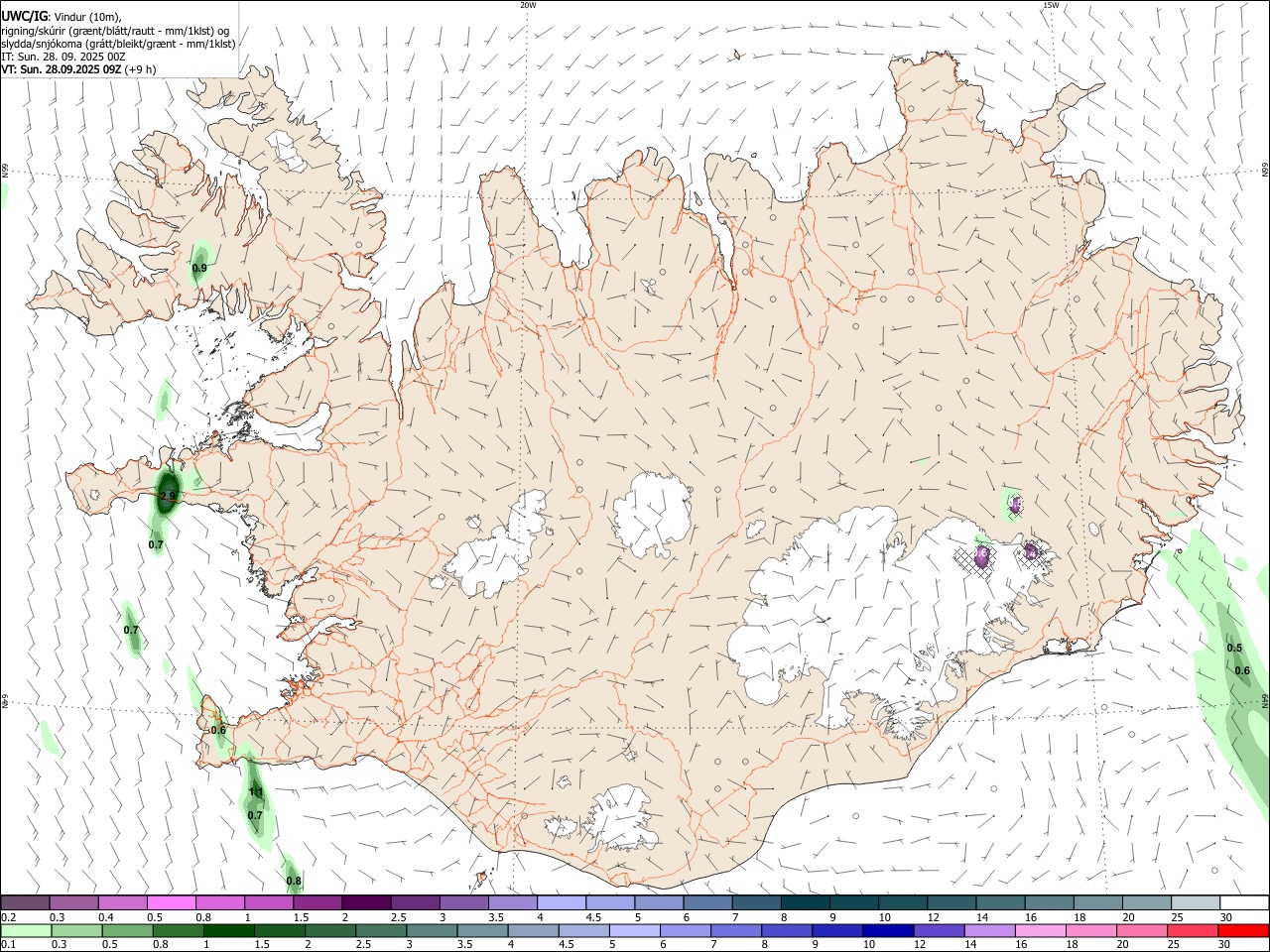Screen dimensions: 1270x952
Task: Pick the dark teal 8 snow-scale swatch
Action: pyautogui.click(x=805, y=902)
